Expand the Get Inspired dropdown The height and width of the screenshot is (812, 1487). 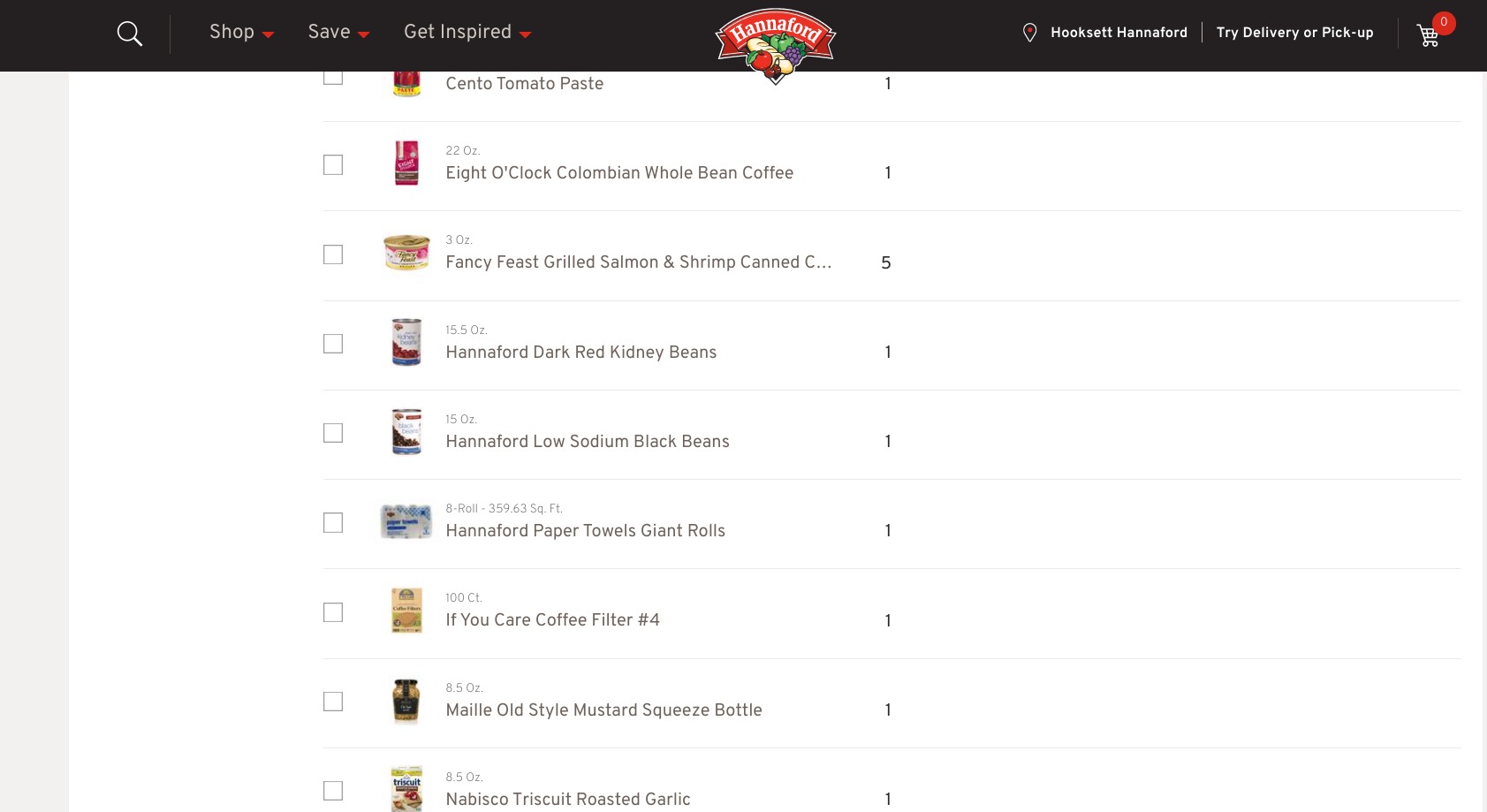(467, 33)
